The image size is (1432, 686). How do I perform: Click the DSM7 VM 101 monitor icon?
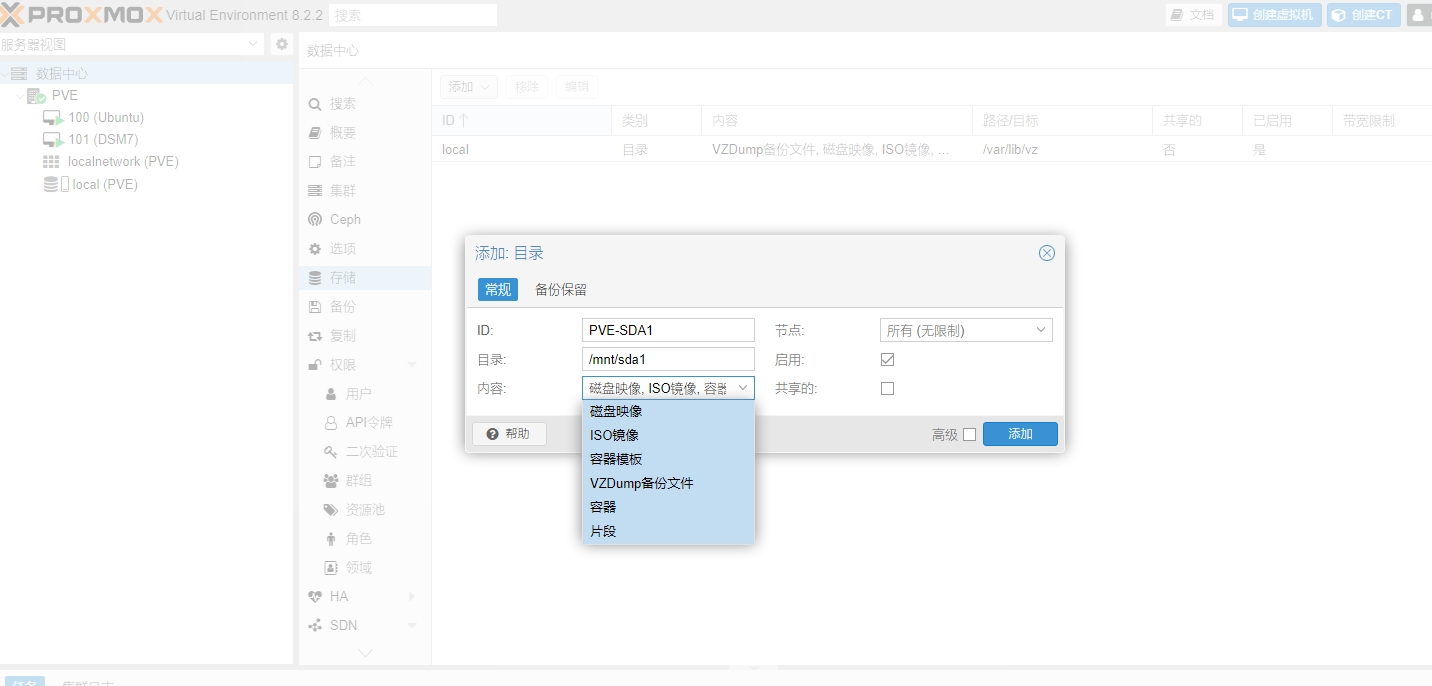53,140
